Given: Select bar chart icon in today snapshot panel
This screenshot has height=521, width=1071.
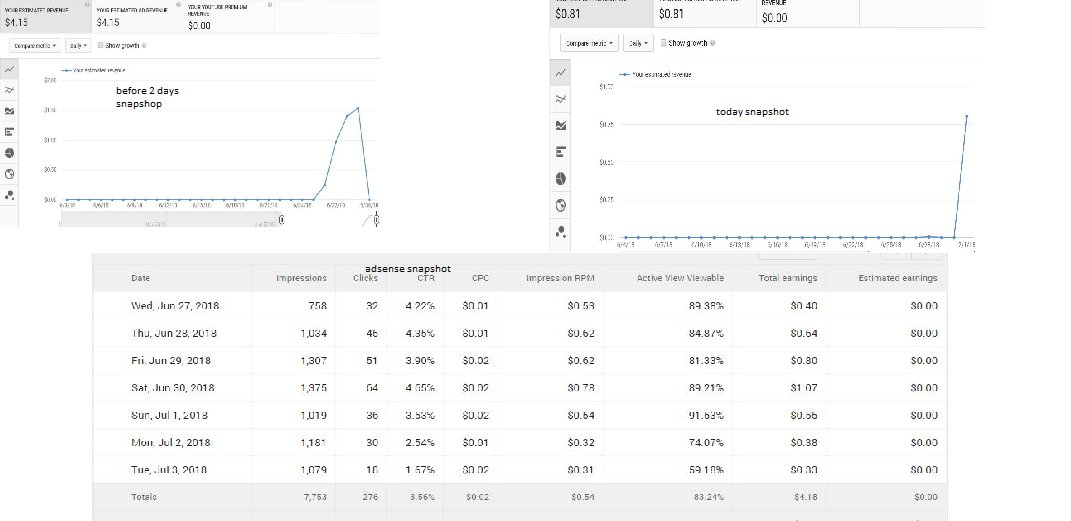Looking at the screenshot, I should click(x=561, y=152).
